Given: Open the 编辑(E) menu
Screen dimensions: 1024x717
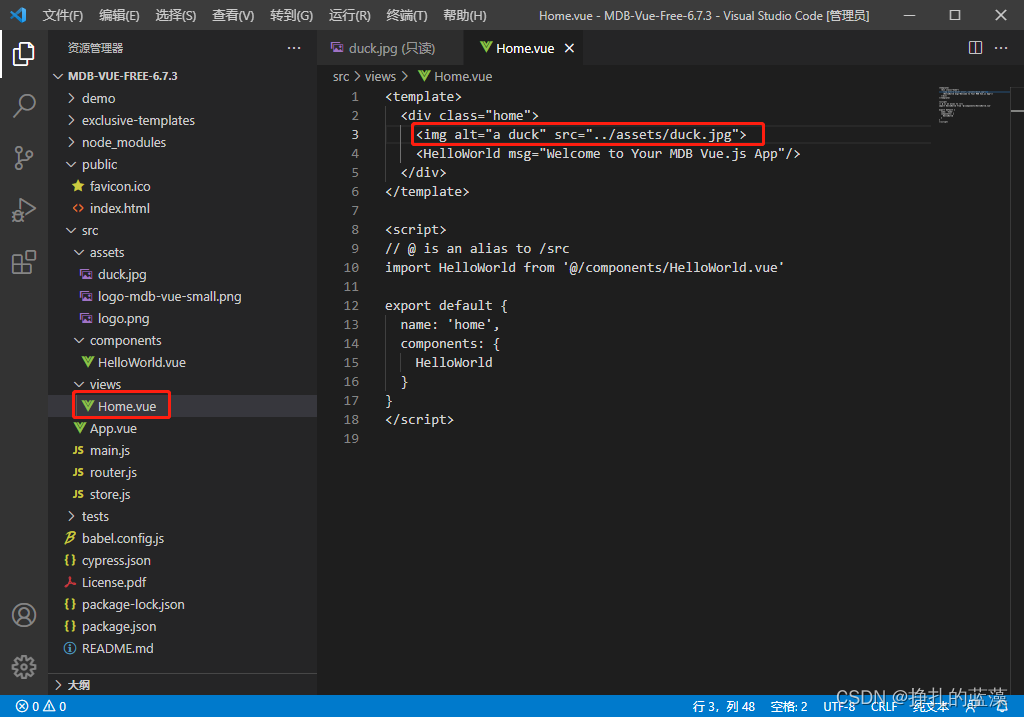Looking at the screenshot, I should click(120, 15).
